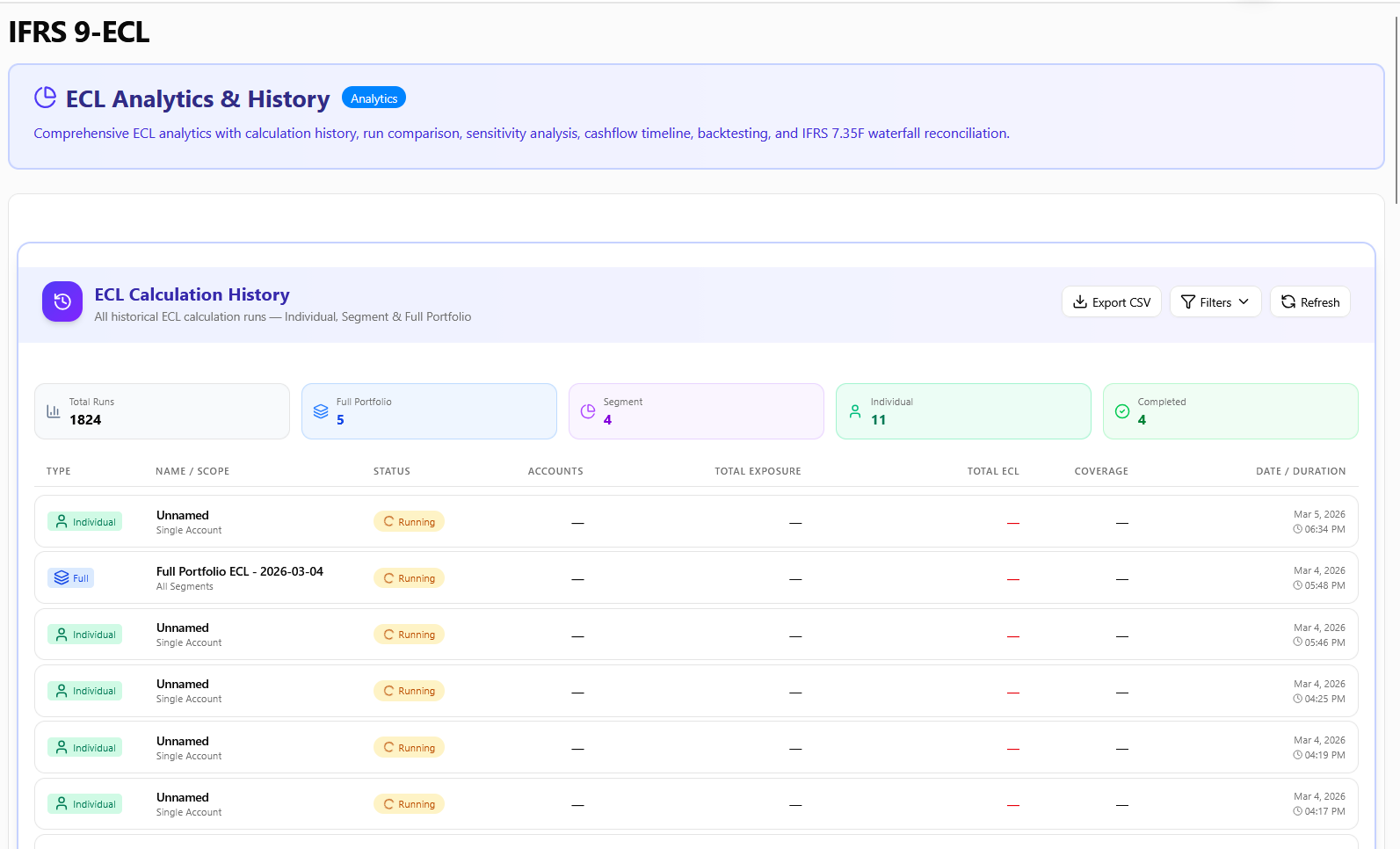Click the Full type badge with layers icon
This screenshot has height=849, width=1400.
71,578
